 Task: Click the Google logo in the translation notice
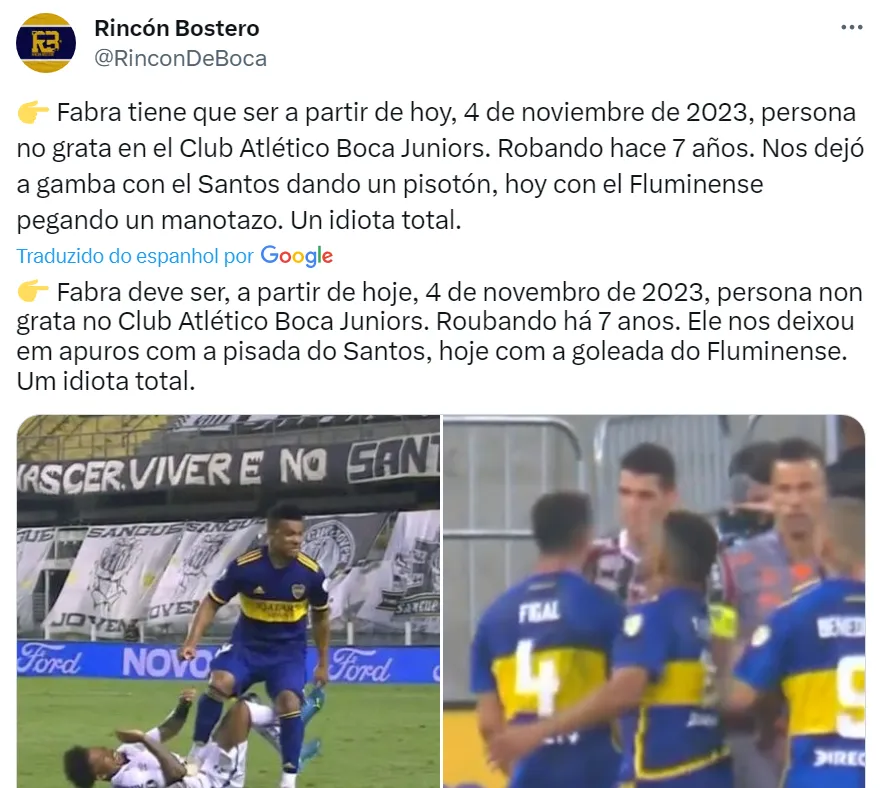click(297, 256)
